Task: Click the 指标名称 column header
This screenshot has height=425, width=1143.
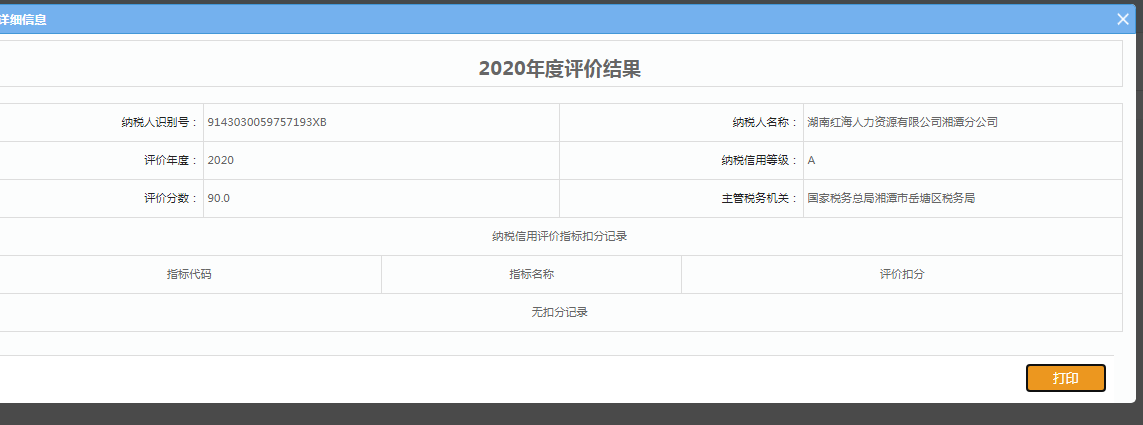Action: pos(531,275)
